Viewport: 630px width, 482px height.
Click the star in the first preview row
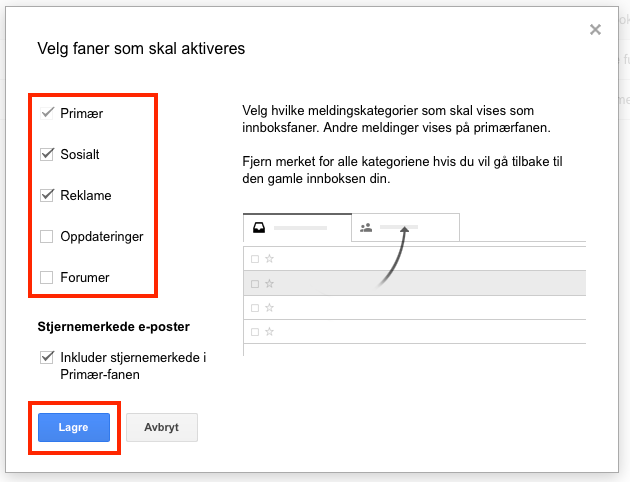tap(269, 259)
